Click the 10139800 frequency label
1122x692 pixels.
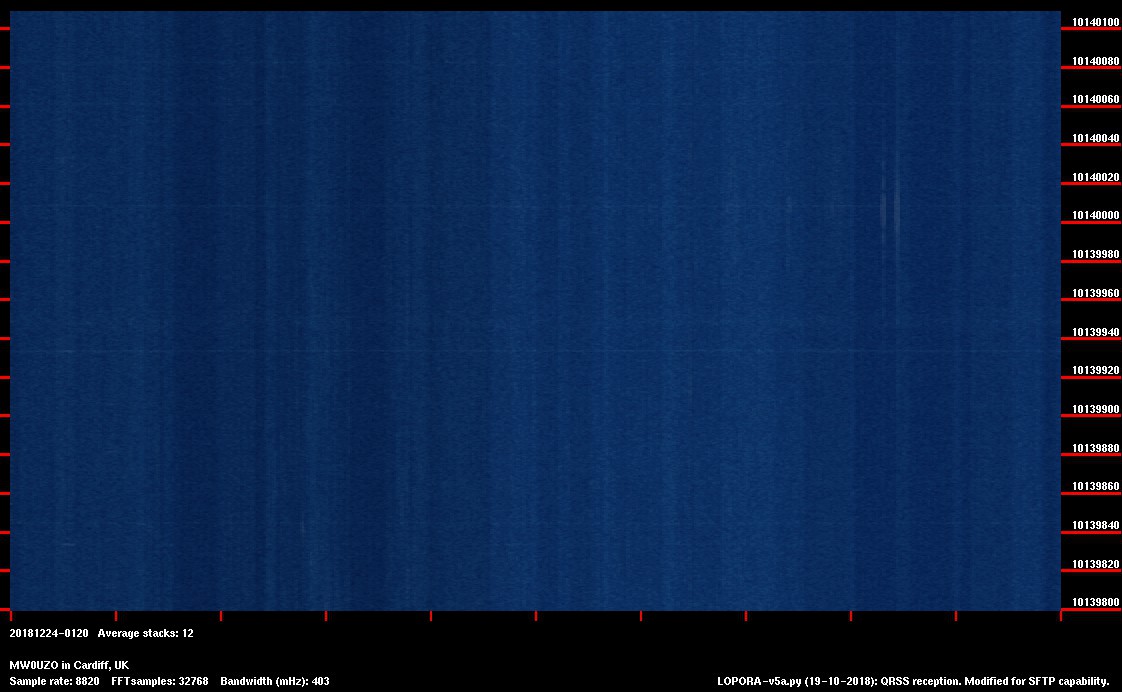point(1095,603)
